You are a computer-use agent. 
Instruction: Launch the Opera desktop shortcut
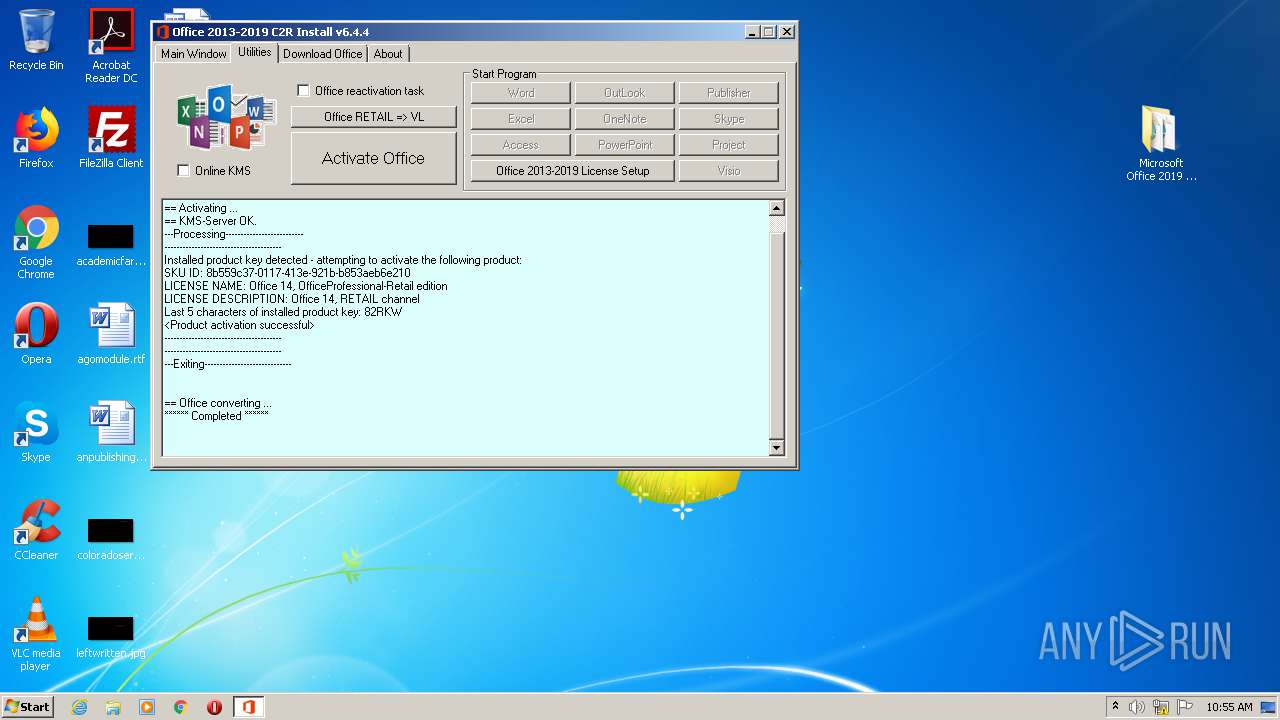tap(36, 334)
